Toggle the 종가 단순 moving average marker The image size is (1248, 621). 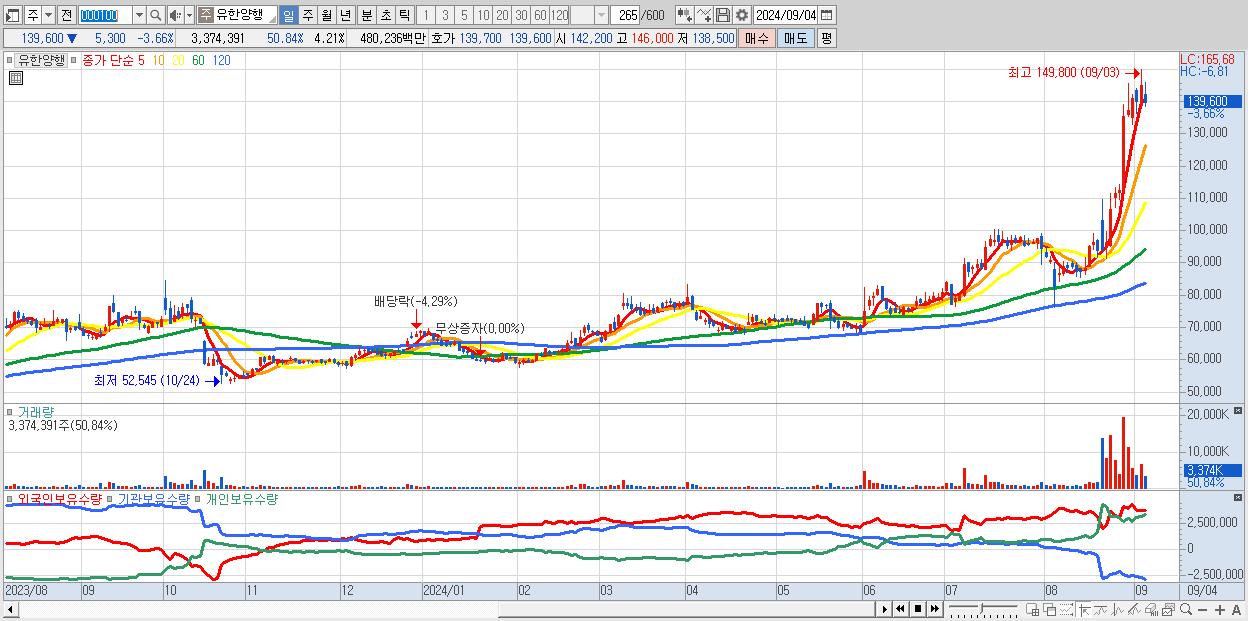tap(75, 60)
